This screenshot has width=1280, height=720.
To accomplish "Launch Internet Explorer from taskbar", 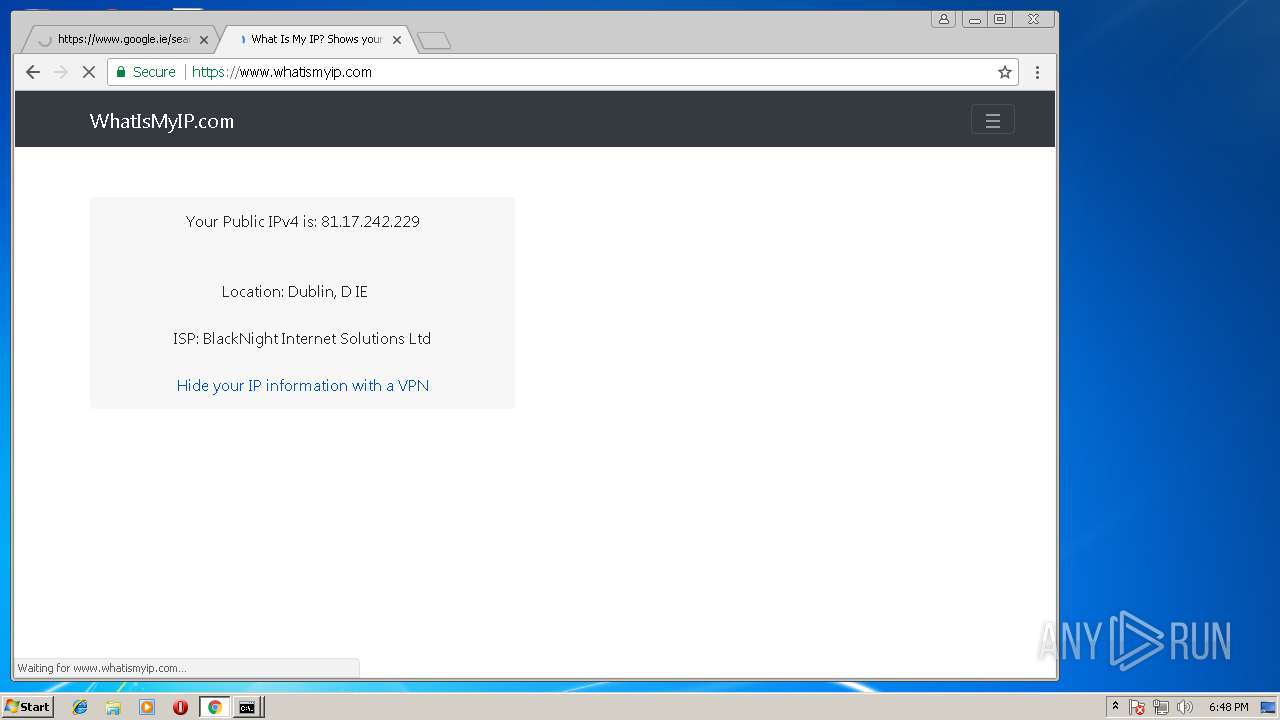I will (80, 707).
